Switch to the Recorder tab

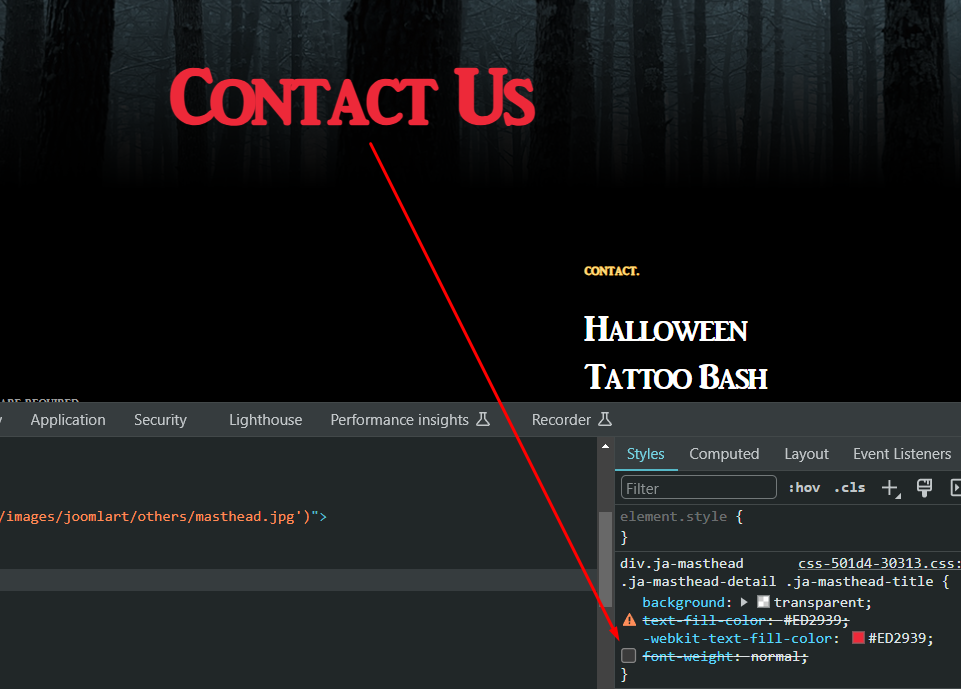pyautogui.click(x=561, y=420)
